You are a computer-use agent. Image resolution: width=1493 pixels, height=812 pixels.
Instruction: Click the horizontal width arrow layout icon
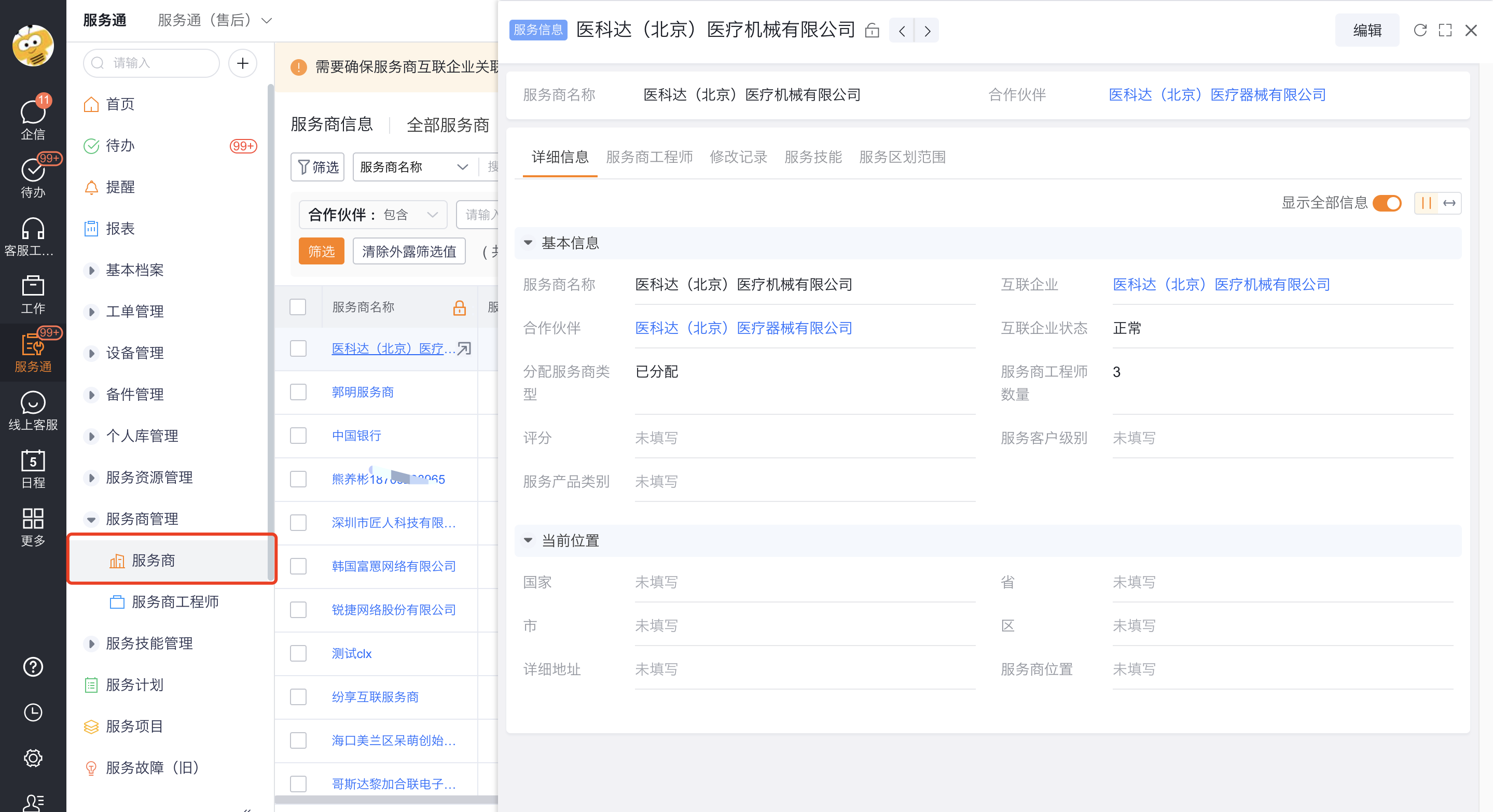pyautogui.click(x=1449, y=203)
